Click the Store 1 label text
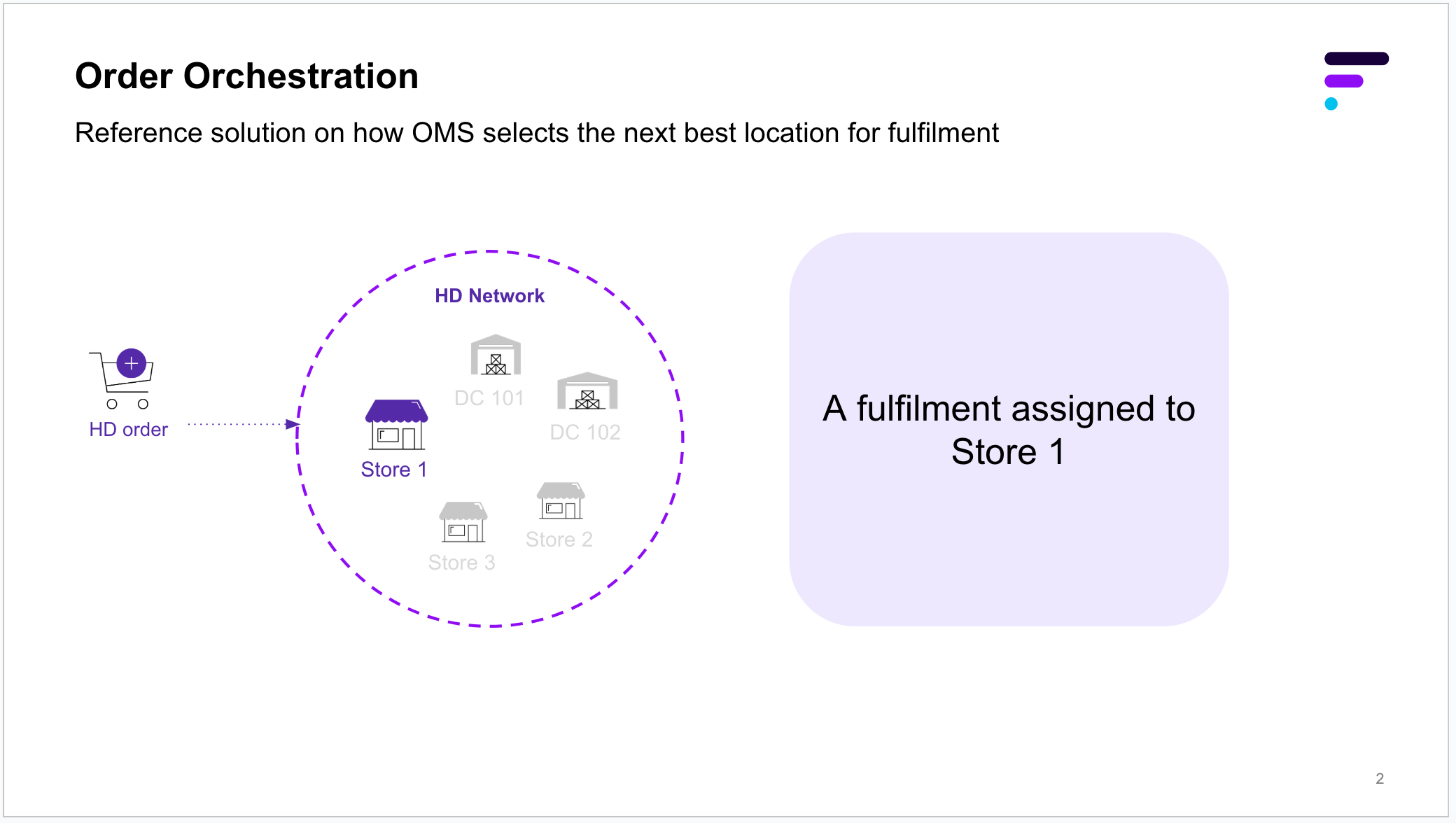 [x=393, y=470]
